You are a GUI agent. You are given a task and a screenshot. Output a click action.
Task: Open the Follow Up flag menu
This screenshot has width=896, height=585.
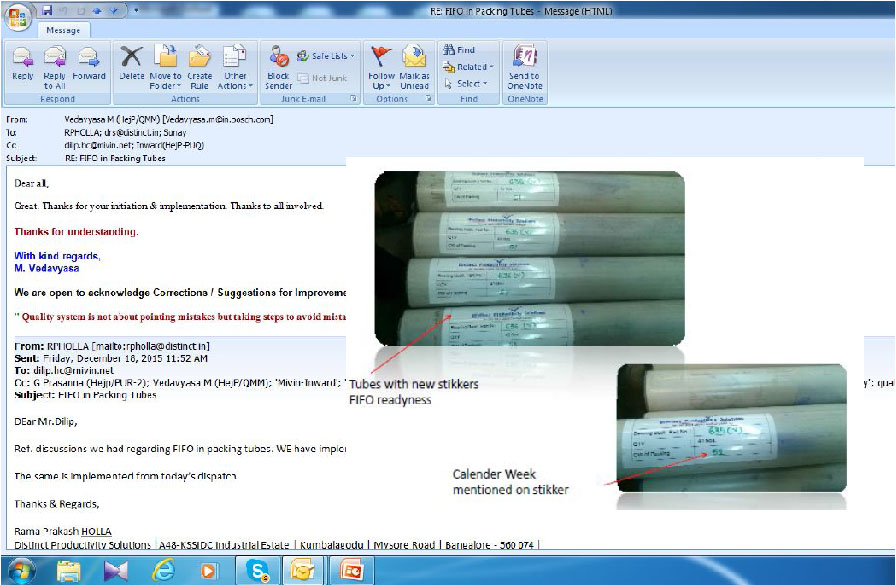tap(381, 67)
